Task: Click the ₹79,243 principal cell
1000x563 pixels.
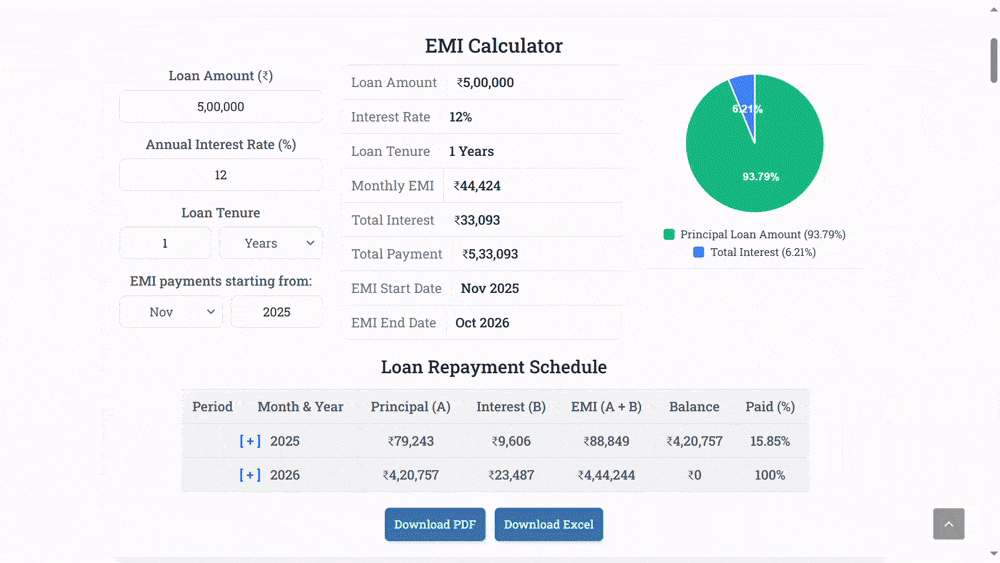Action: coord(411,441)
